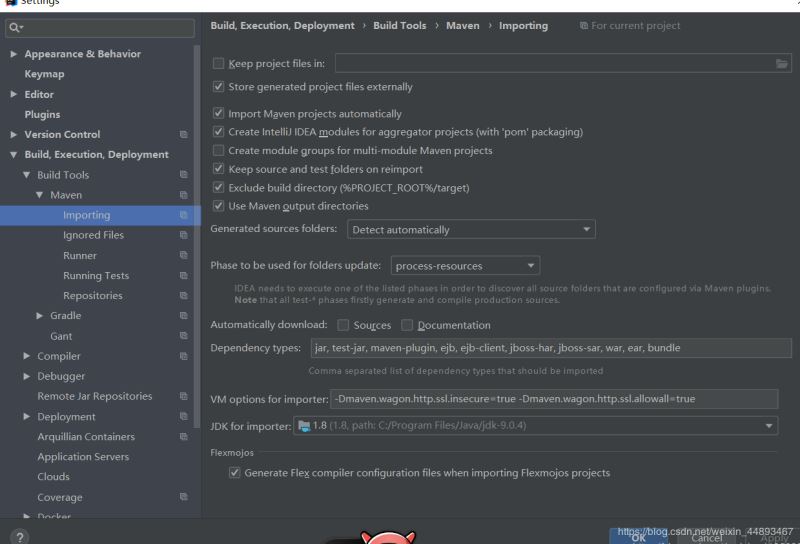
Task: Select Running Tests under Maven
Action: (x=96, y=276)
